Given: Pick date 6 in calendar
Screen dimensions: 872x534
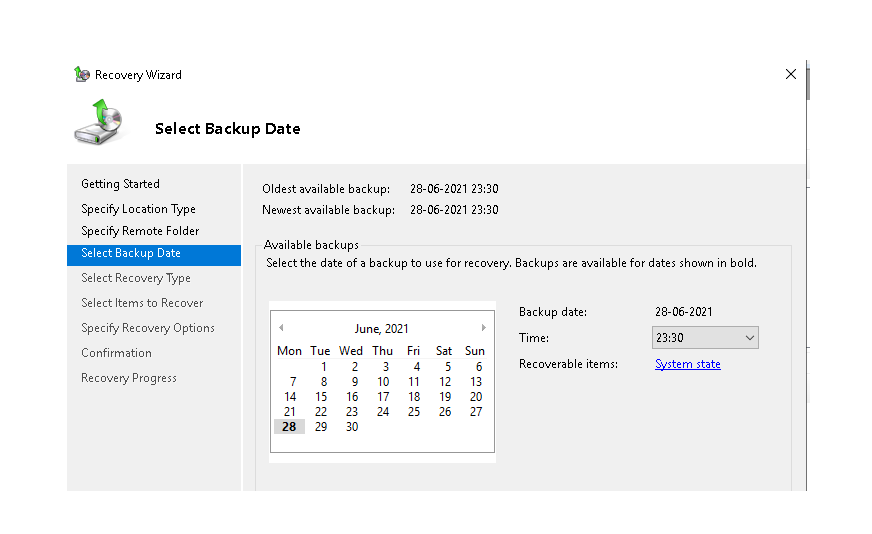Looking at the screenshot, I should coord(479,367).
